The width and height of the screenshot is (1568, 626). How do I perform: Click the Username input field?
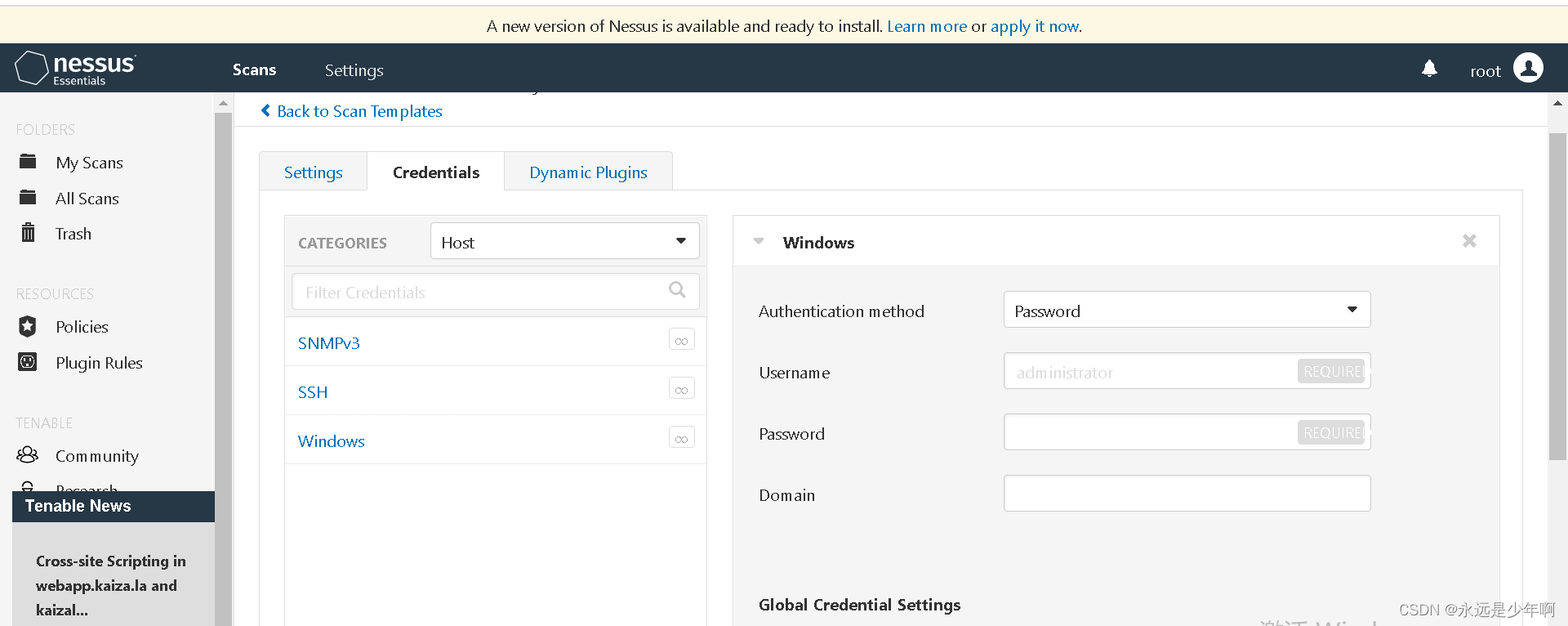(1187, 371)
